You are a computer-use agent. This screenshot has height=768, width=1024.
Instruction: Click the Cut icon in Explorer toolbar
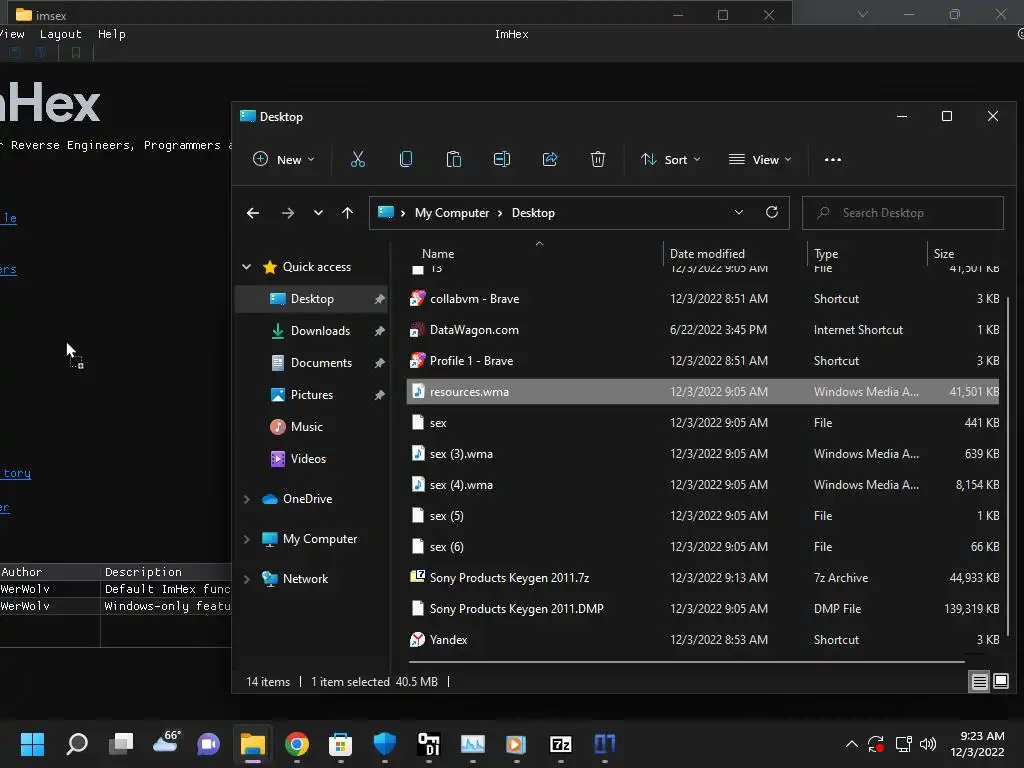[x=358, y=159]
